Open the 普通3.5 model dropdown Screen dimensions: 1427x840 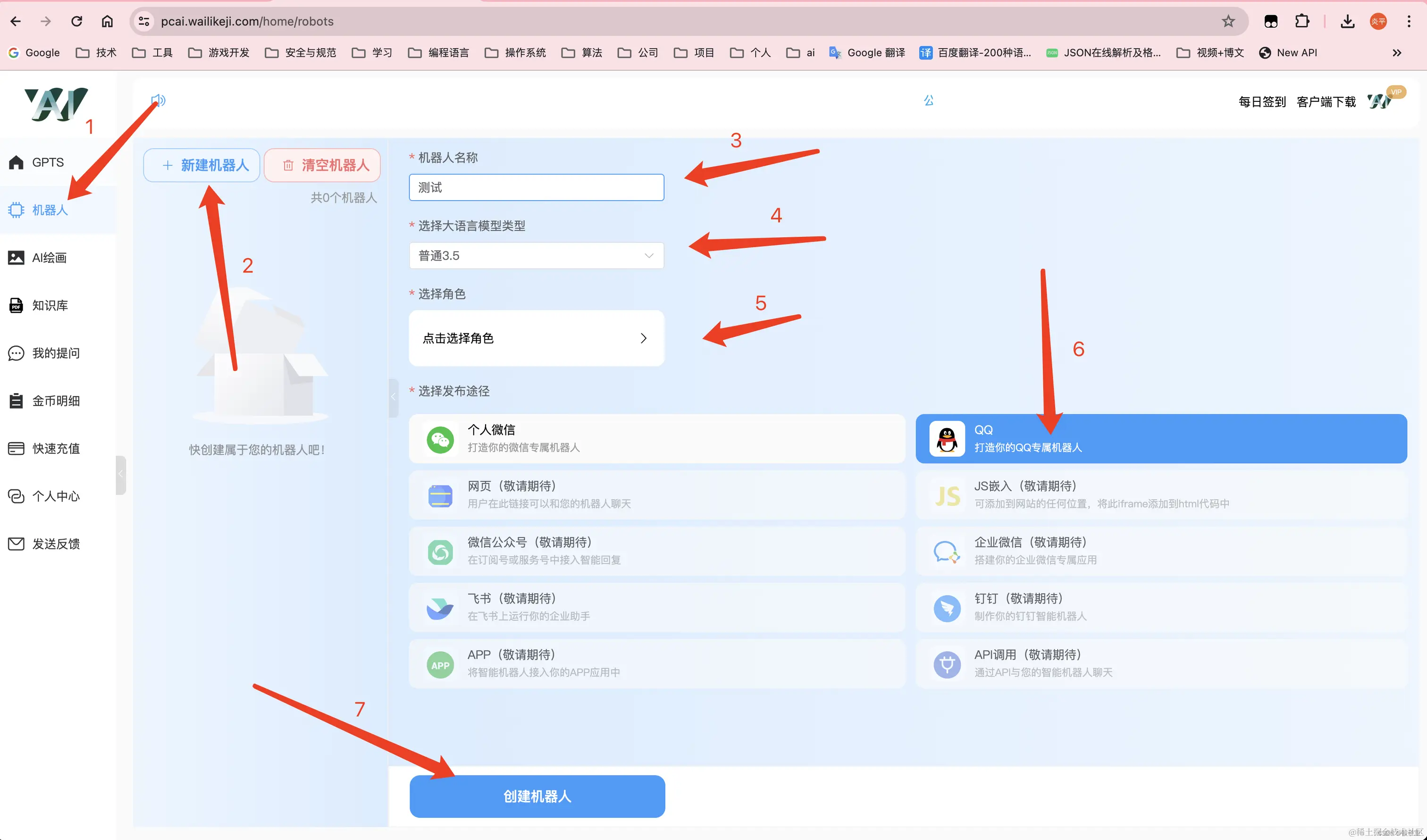(536, 255)
